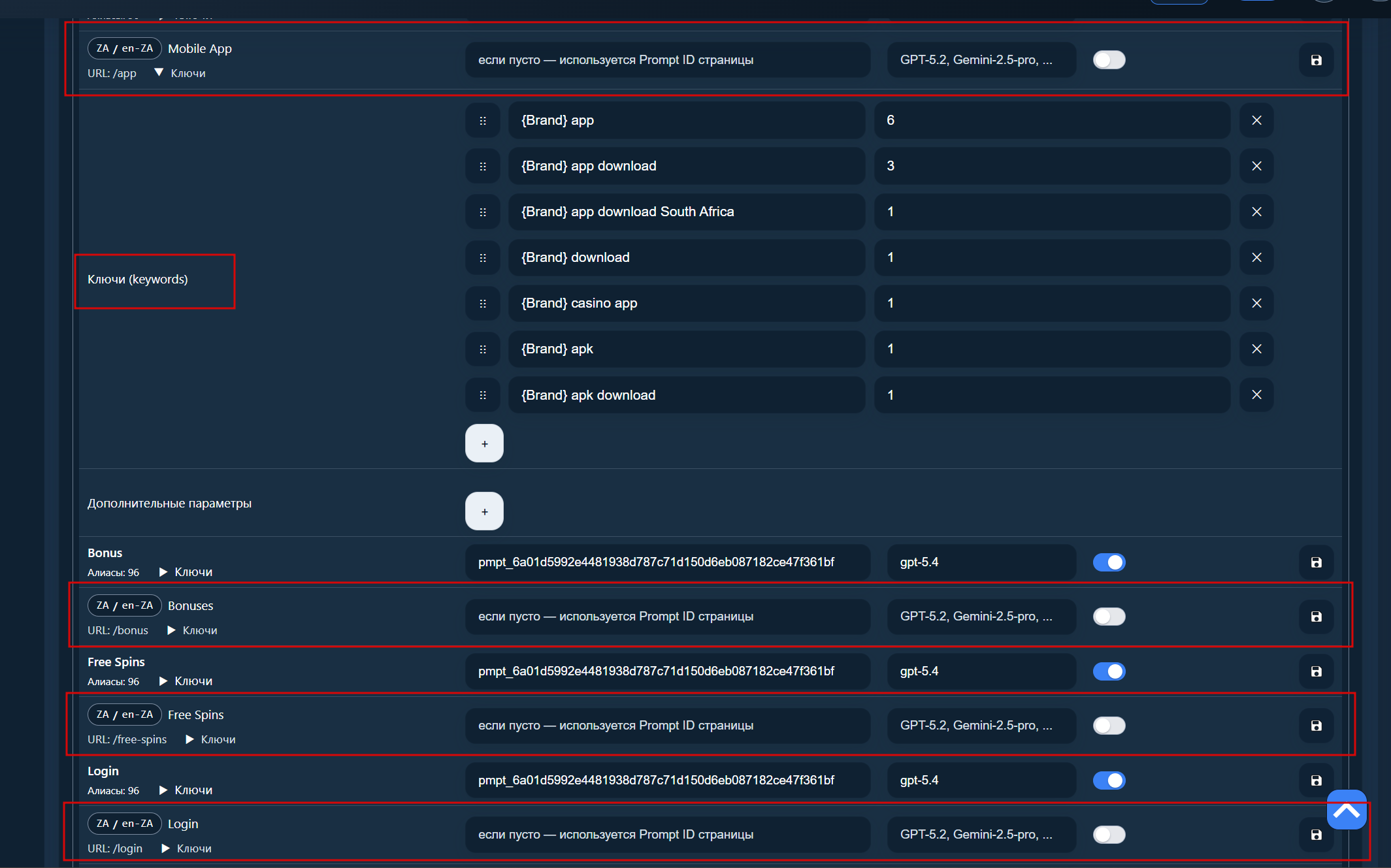Image resolution: width=1391 pixels, height=868 pixels.
Task: Save the Mobile App row settings
Action: [x=1316, y=60]
